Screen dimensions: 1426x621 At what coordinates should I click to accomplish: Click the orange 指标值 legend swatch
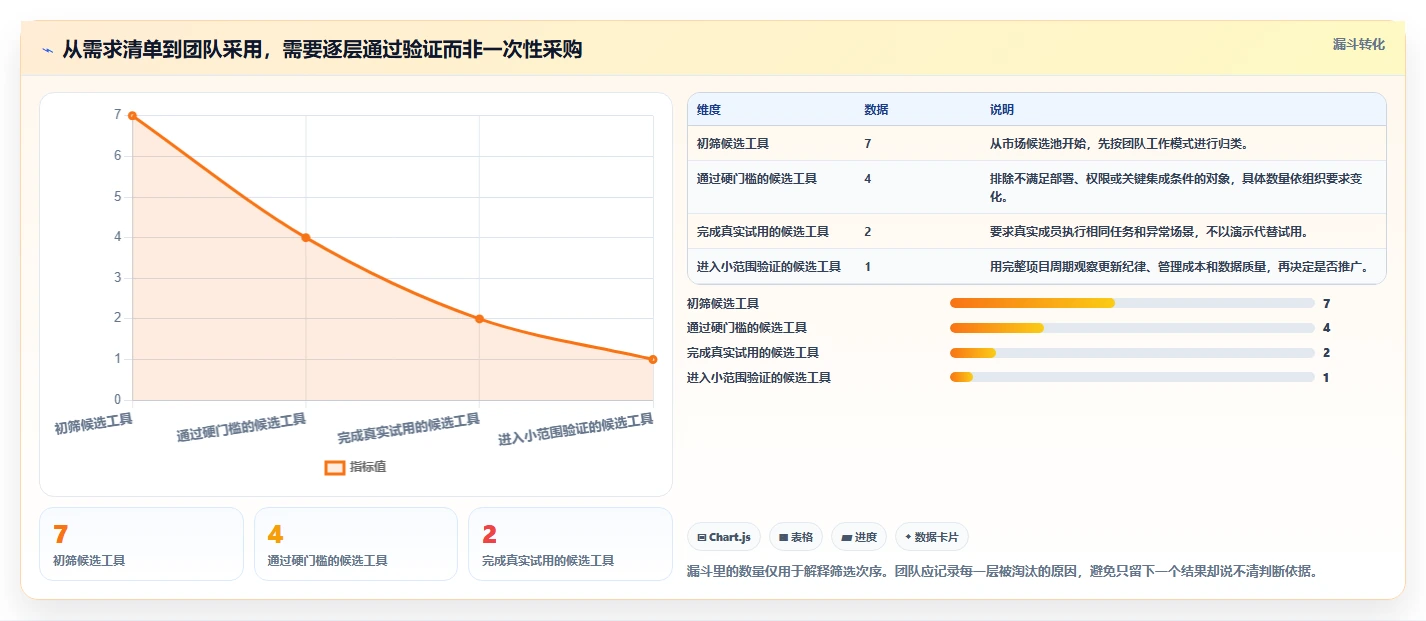pos(335,467)
